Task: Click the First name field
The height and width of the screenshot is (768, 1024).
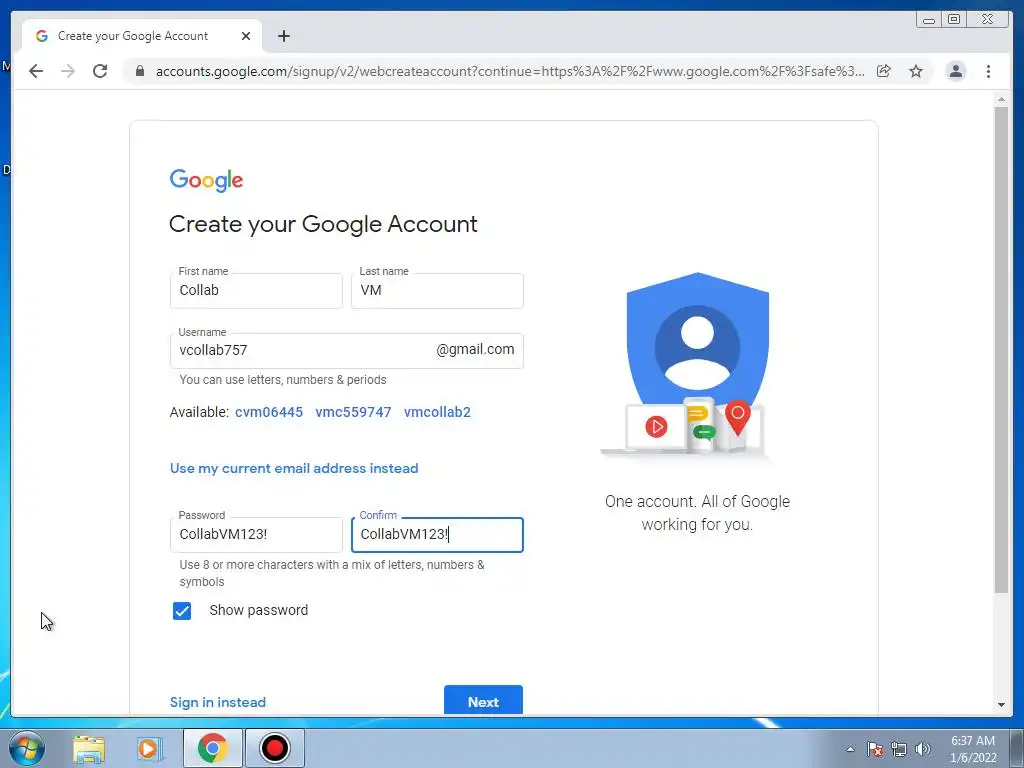Action: (256, 291)
